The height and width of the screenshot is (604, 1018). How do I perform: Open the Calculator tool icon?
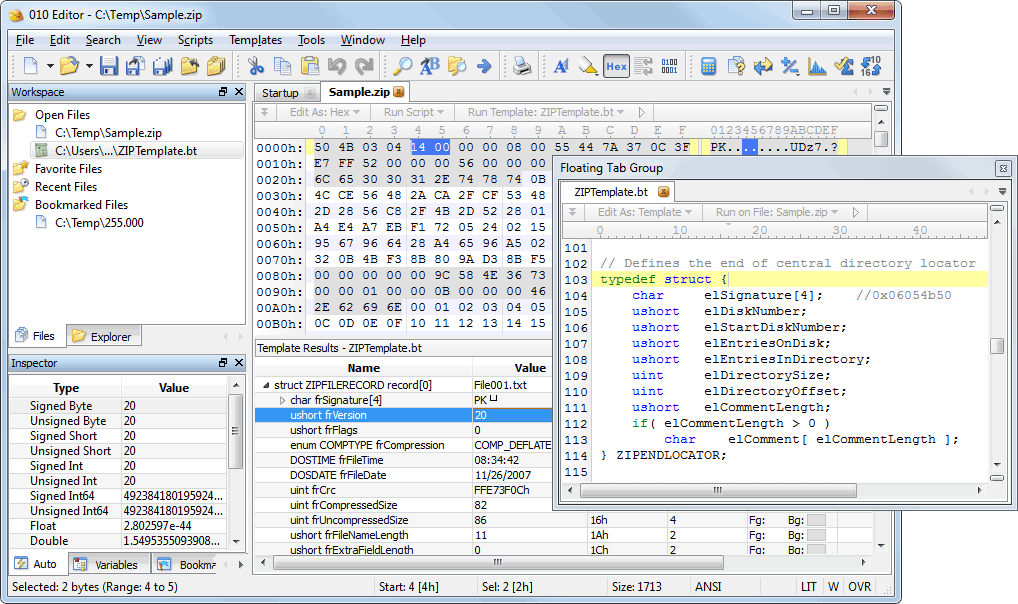point(708,67)
